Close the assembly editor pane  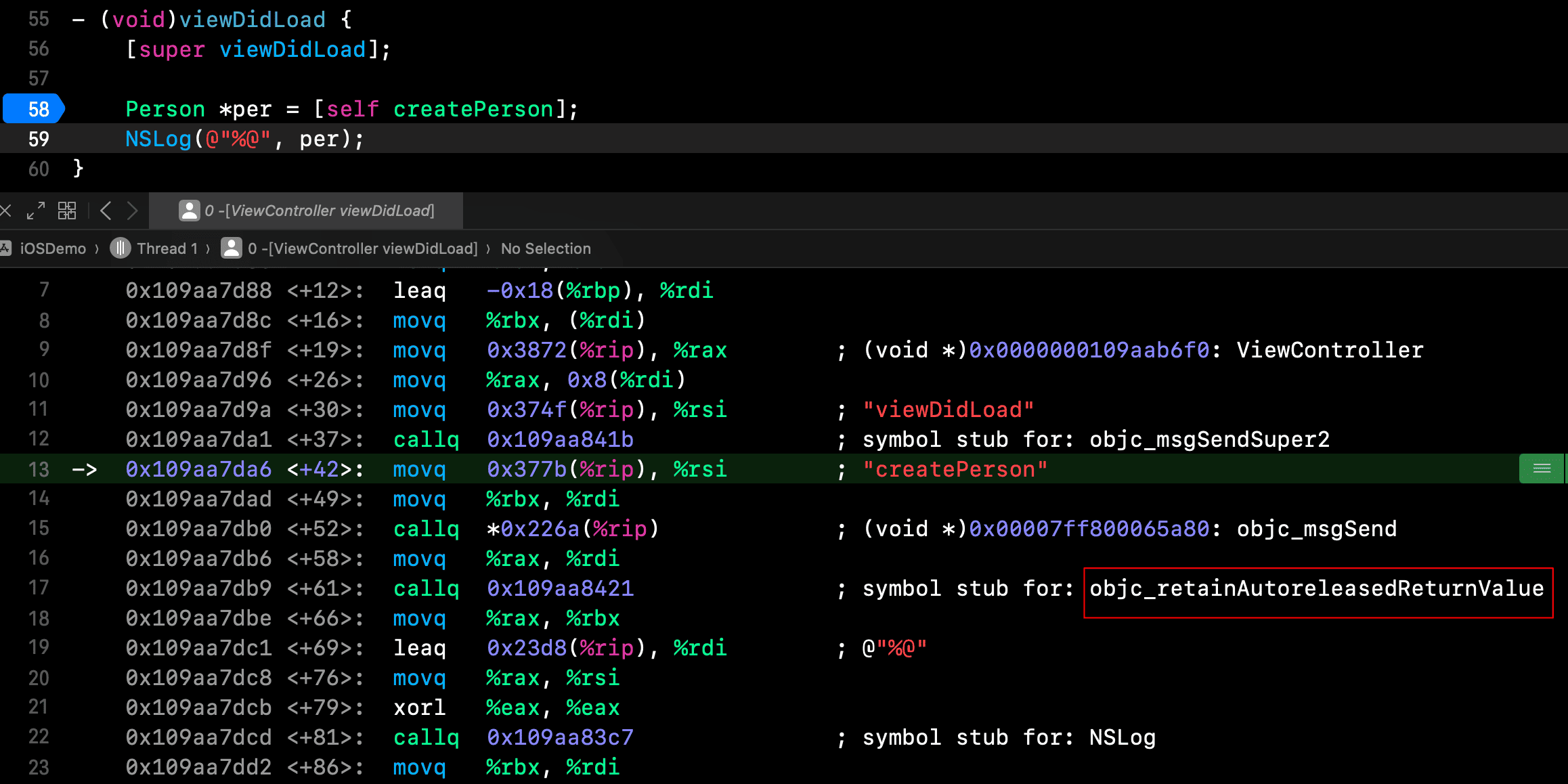5,211
